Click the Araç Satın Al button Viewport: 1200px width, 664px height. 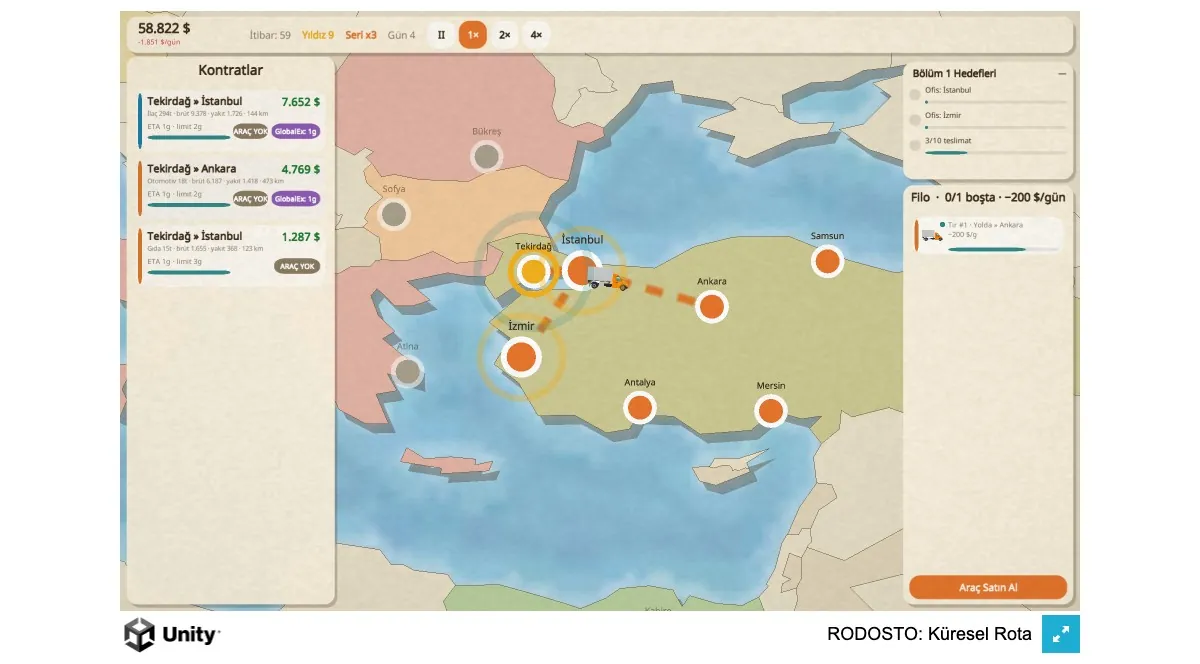[988, 587]
